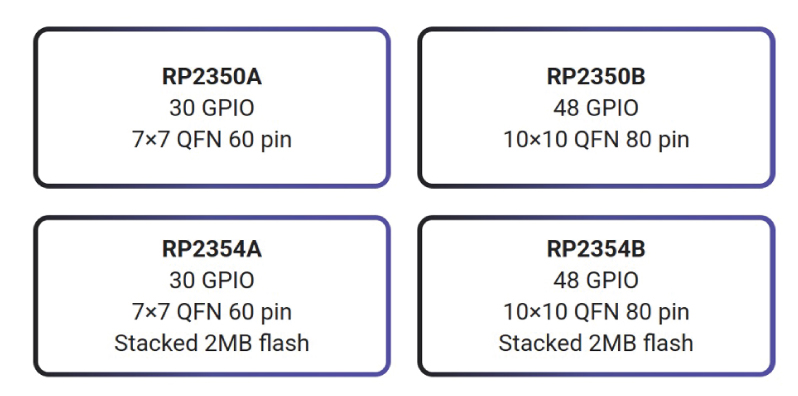
Task: Click "30 GPIO" under RP2350A
Action: click(212, 108)
